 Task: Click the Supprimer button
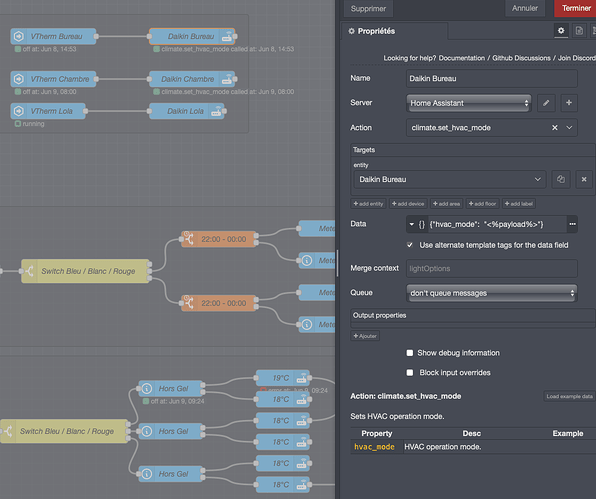pyautogui.click(x=368, y=8)
